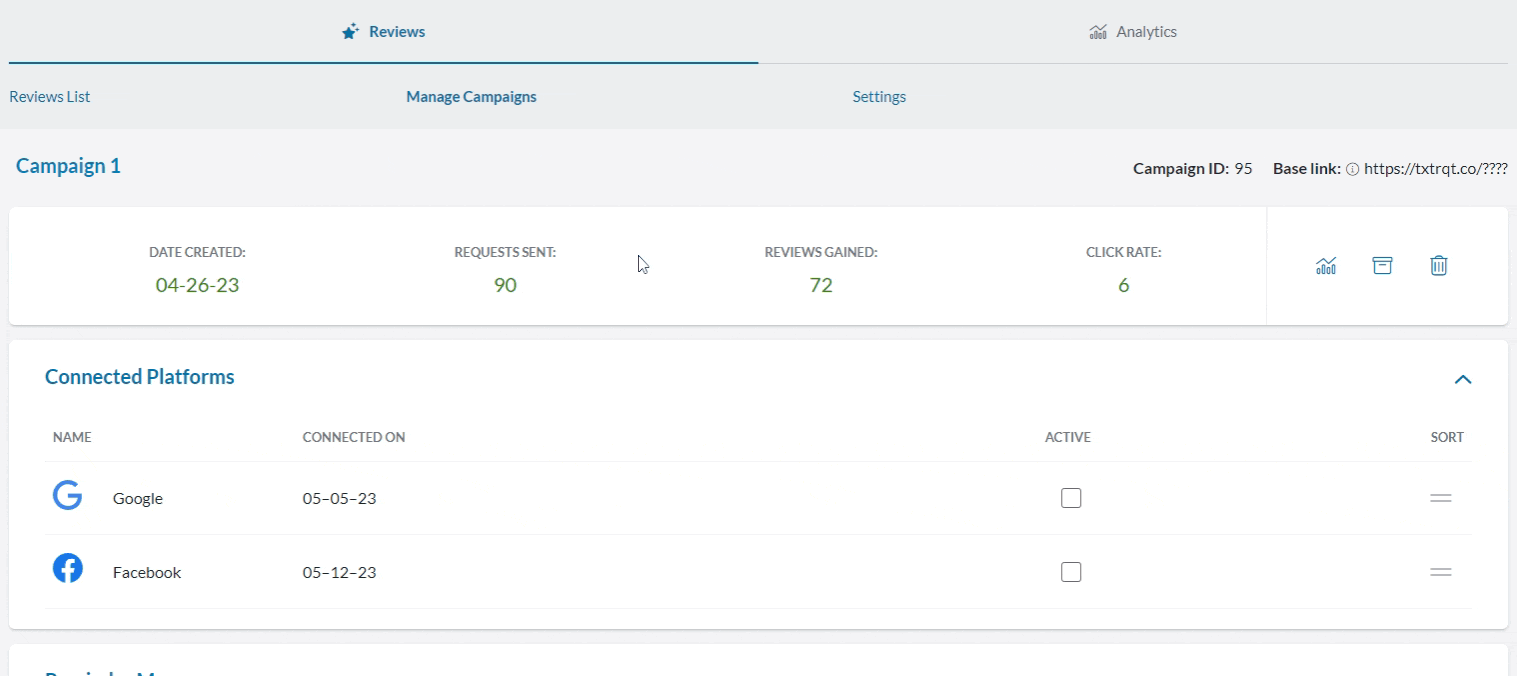Grab the sort handle for the Google row
The image size is (1517, 676).
[1440, 497]
